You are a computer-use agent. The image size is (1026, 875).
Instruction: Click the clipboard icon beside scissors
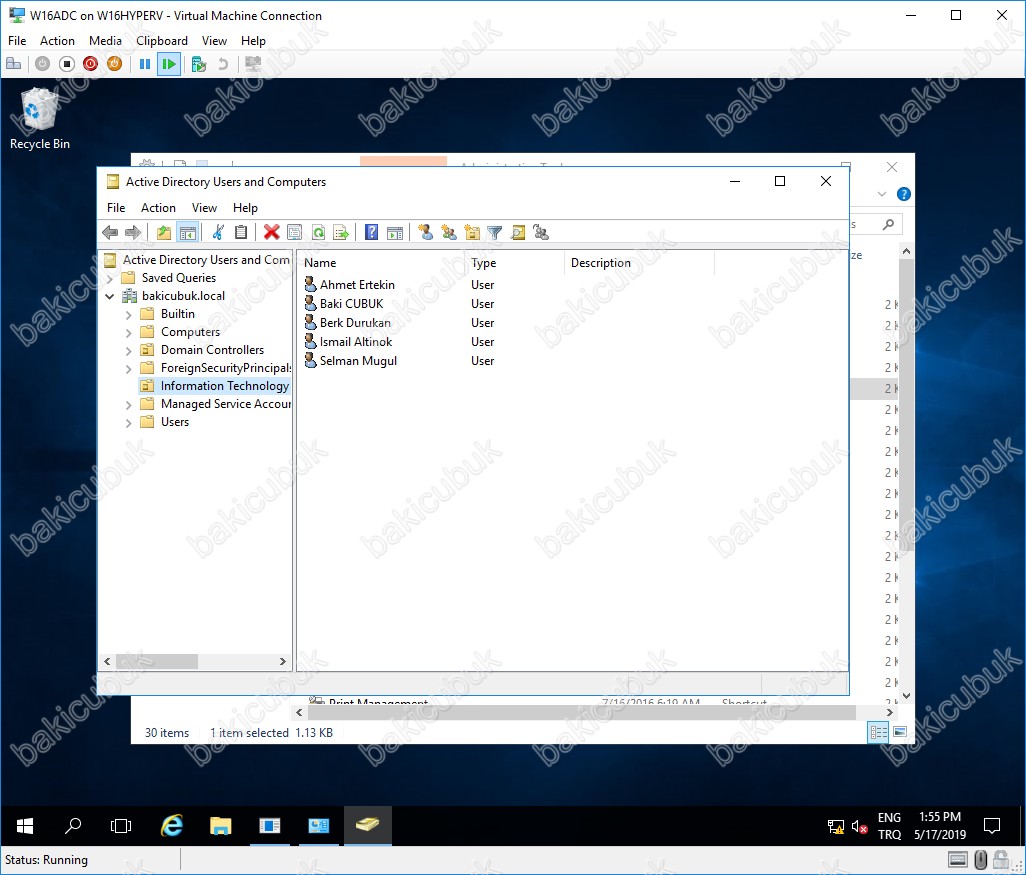(241, 232)
